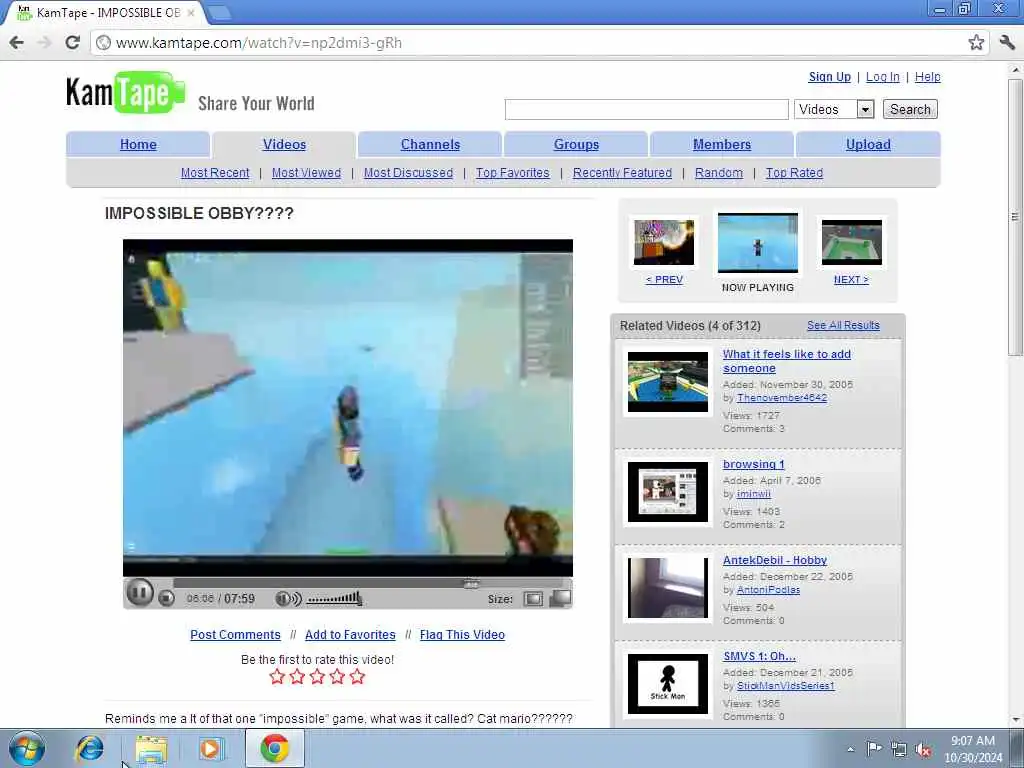Image resolution: width=1024 pixels, height=768 pixels.
Task: Open the 'AntekDebil - Hobby' video title link
Action: click(x=775, y=560)
